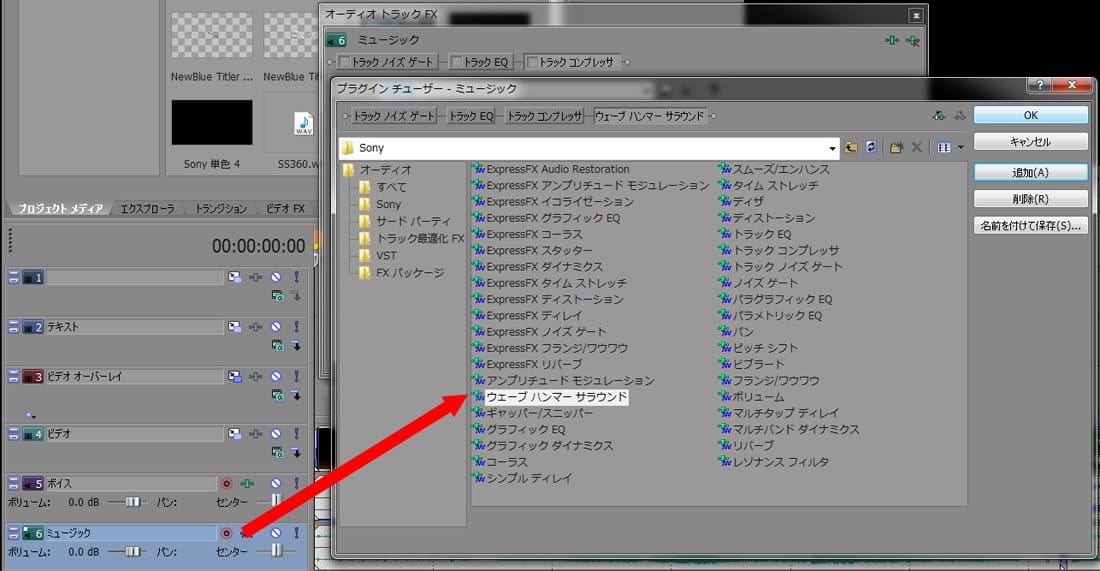
Task: Click the 追加(A) button
Action: (1030, 172)
